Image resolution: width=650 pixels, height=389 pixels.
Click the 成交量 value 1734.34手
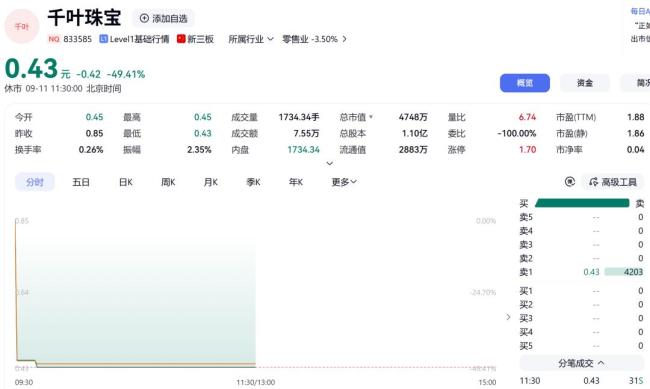point(299,117)
